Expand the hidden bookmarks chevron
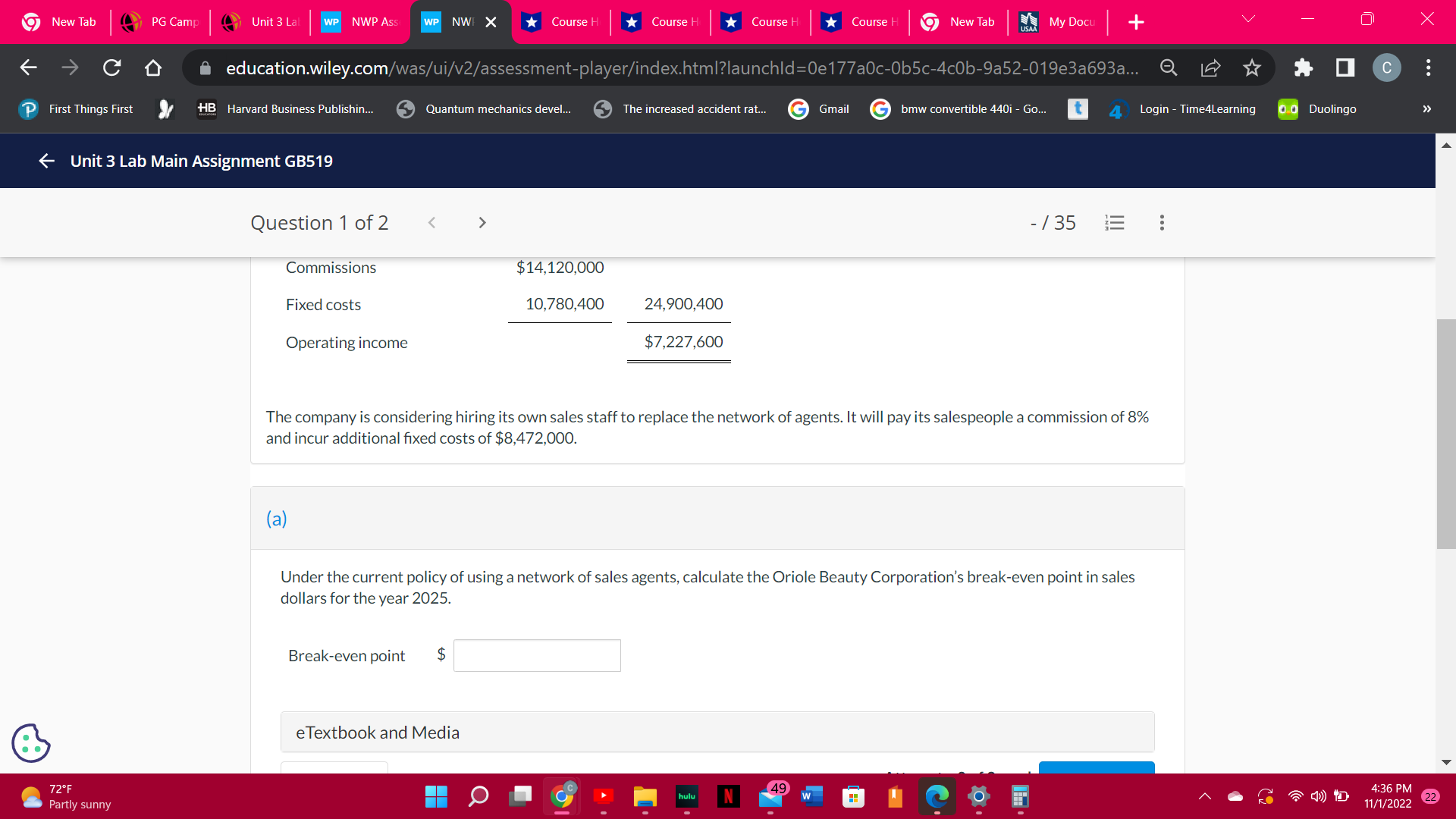The image size is (1456, 819). 1426,109
